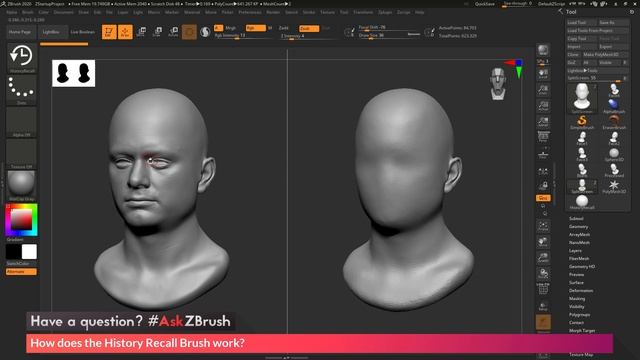Image resolution: width=640 pixels, height=360 pixels.
Task: Click the Scroll canvas icon
Action: (543, 74)
